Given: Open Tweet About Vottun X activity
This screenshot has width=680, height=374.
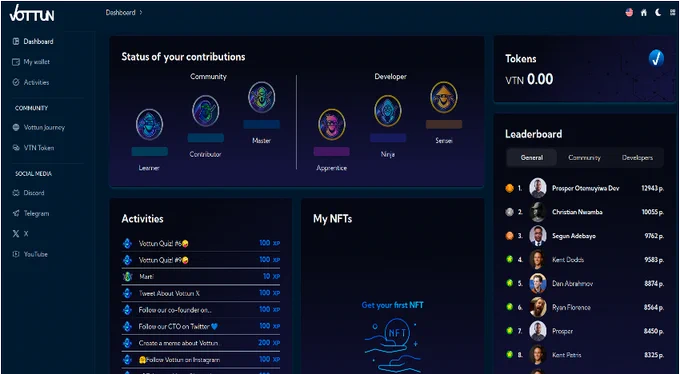Looking at the screenshot, I should coord(201,293).
